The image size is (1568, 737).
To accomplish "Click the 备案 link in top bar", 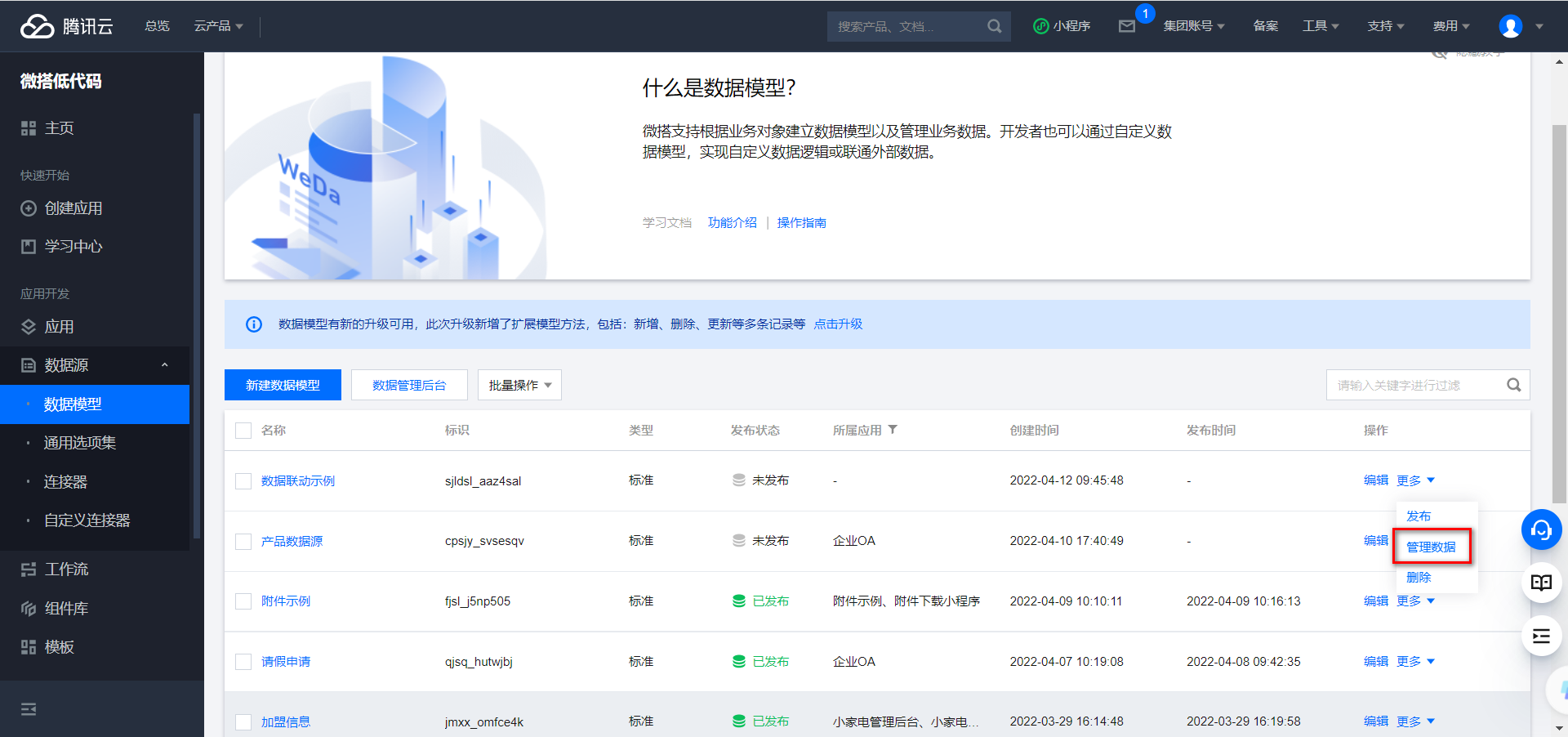I will 1266,26.
